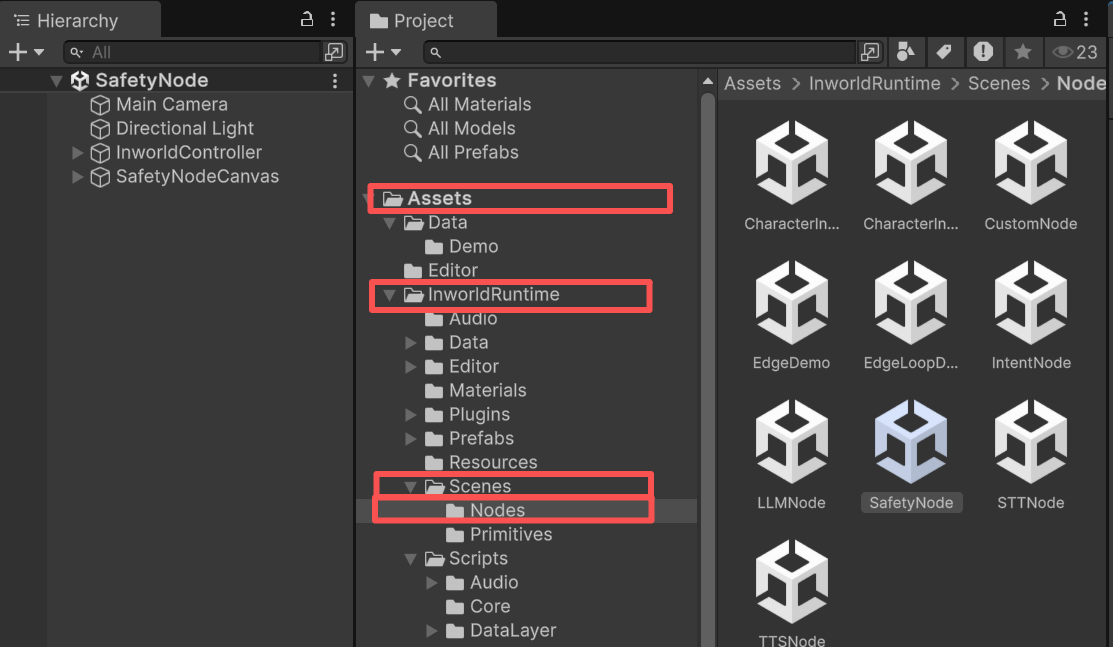
Task: Collapse the SafetyNode scene in Hierarchy
Action: (56, 81)
